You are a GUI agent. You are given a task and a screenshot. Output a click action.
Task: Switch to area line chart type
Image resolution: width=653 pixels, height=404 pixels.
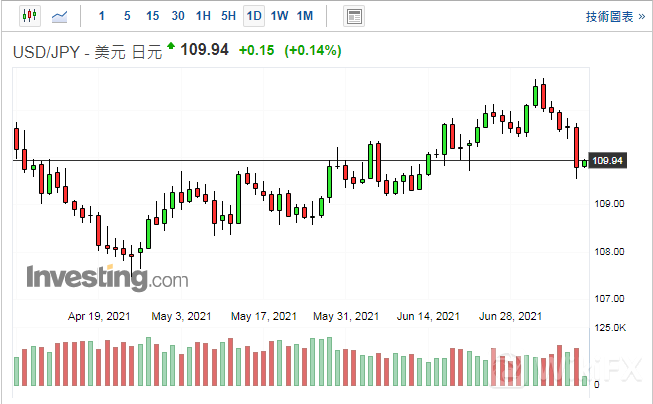click(x=61, y=16)
